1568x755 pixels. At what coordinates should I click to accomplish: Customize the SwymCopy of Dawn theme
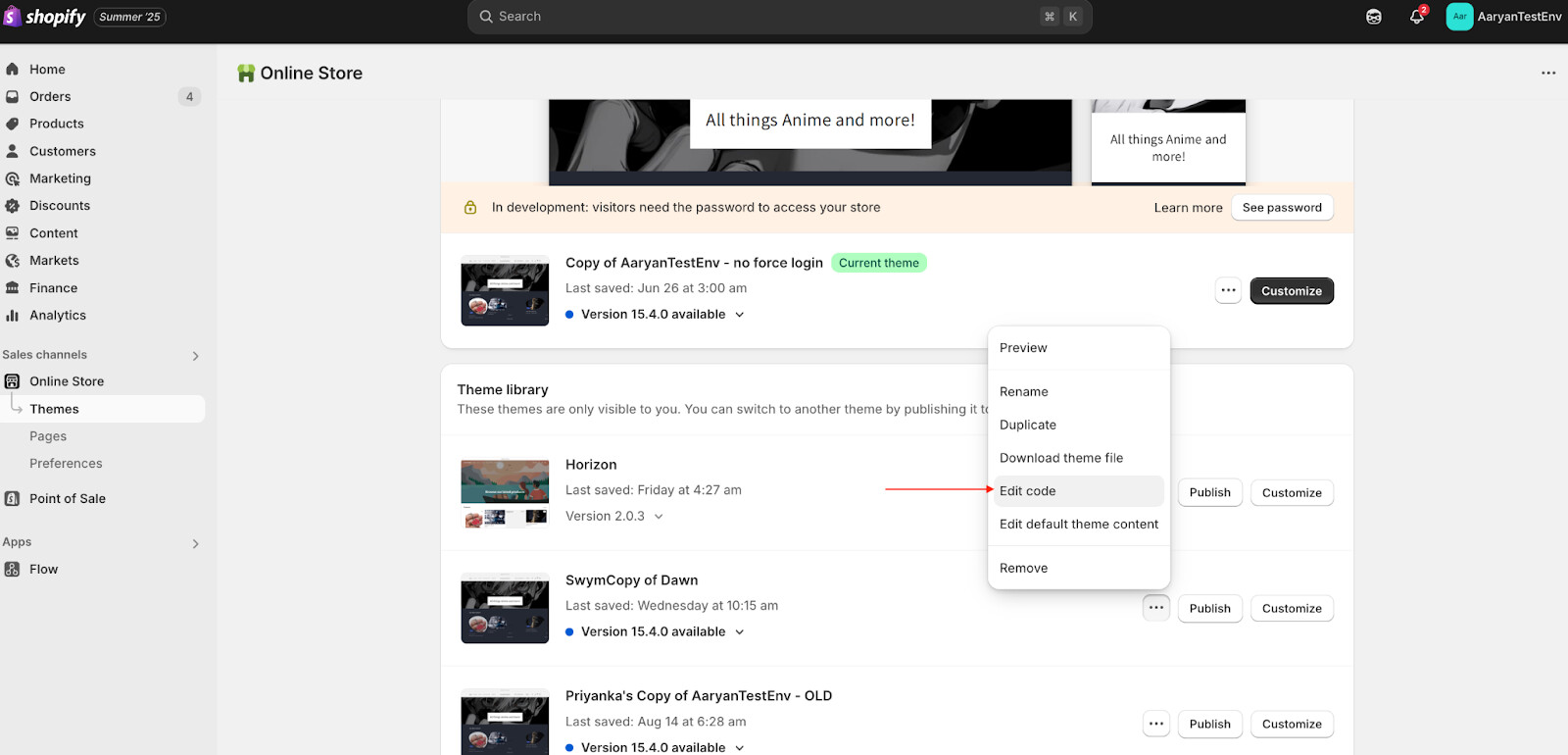point(1292,608)
